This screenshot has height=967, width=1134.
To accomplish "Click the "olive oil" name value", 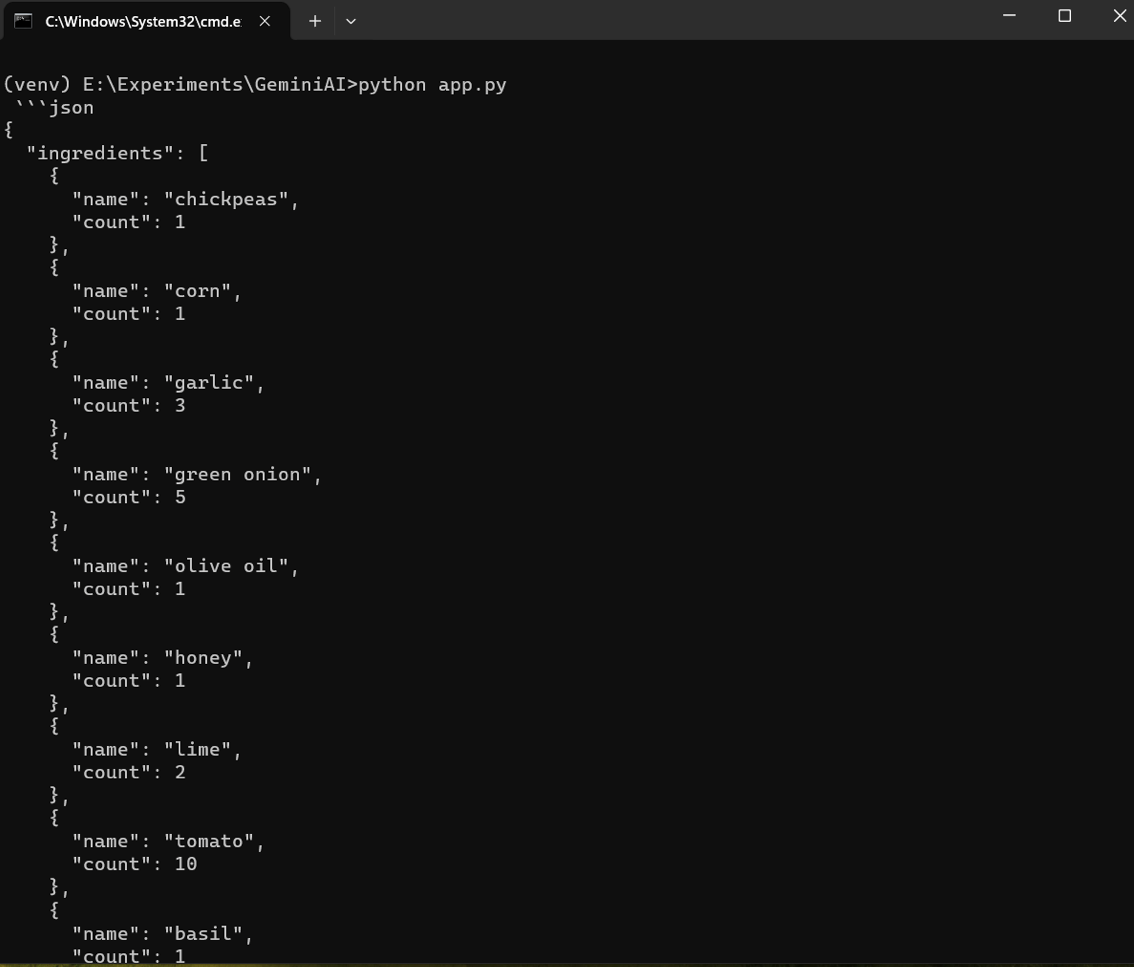I will [x=226, y=566].
